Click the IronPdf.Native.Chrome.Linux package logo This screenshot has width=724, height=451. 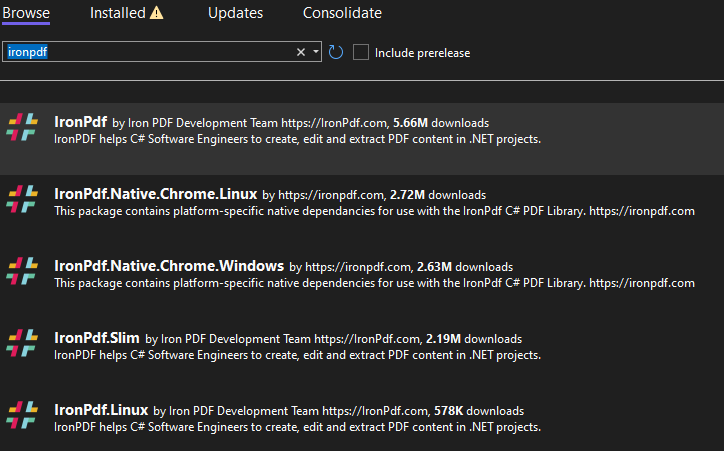click(22, 199)
